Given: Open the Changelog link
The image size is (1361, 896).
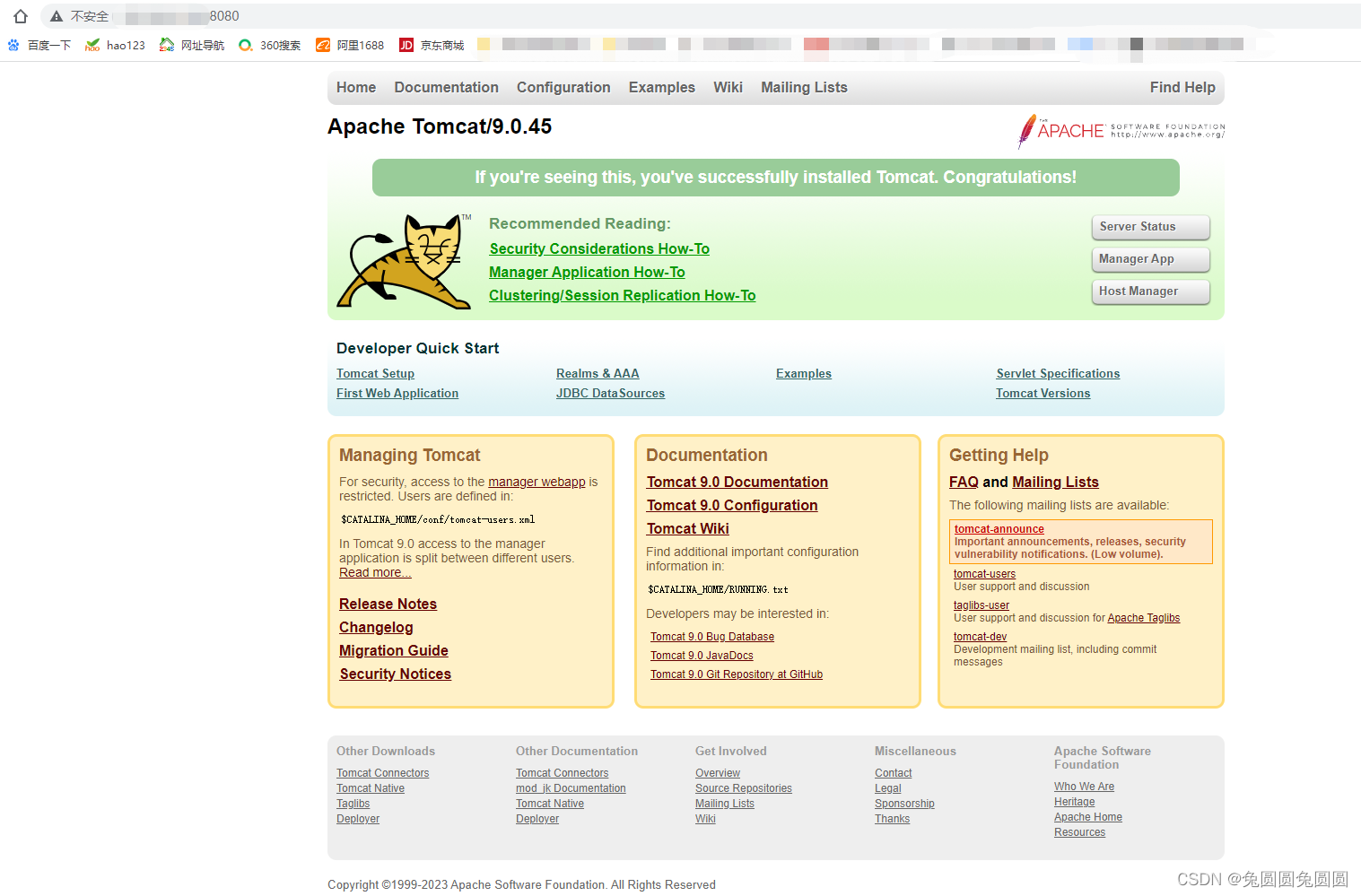Looking at the screenshot, I should point(376,627).
